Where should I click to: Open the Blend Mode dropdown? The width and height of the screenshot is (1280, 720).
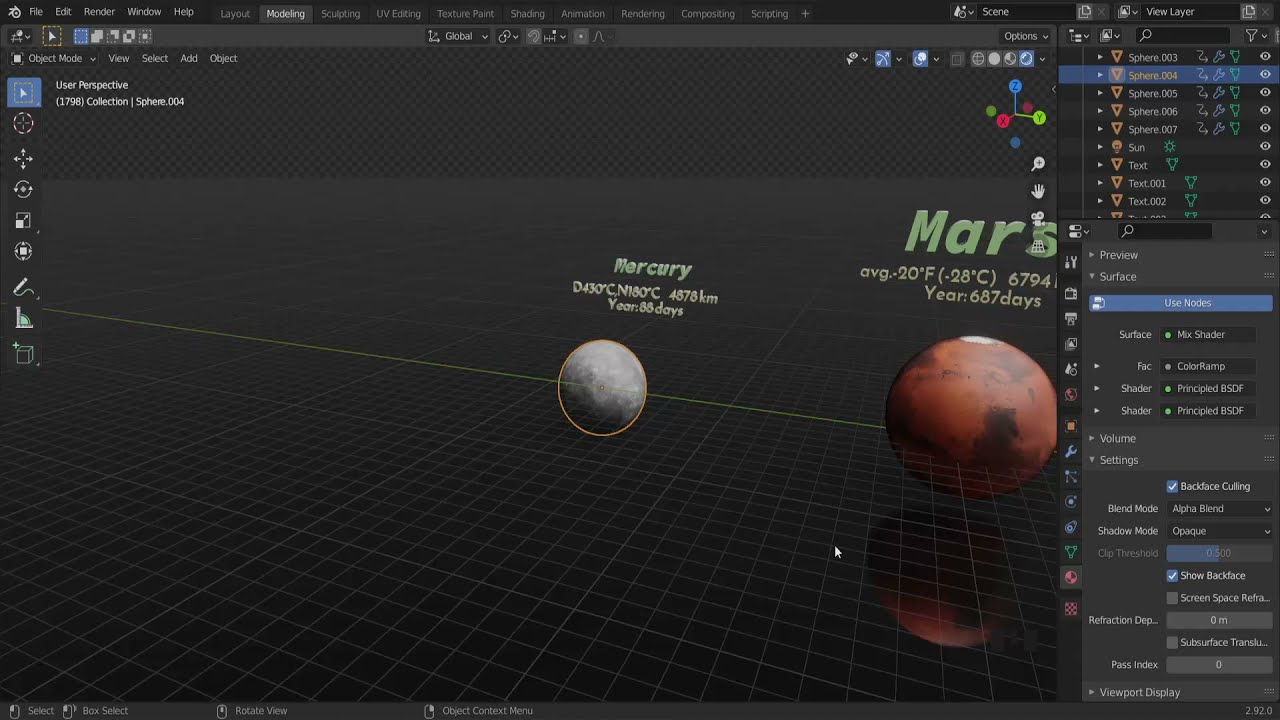(1220, 508)
